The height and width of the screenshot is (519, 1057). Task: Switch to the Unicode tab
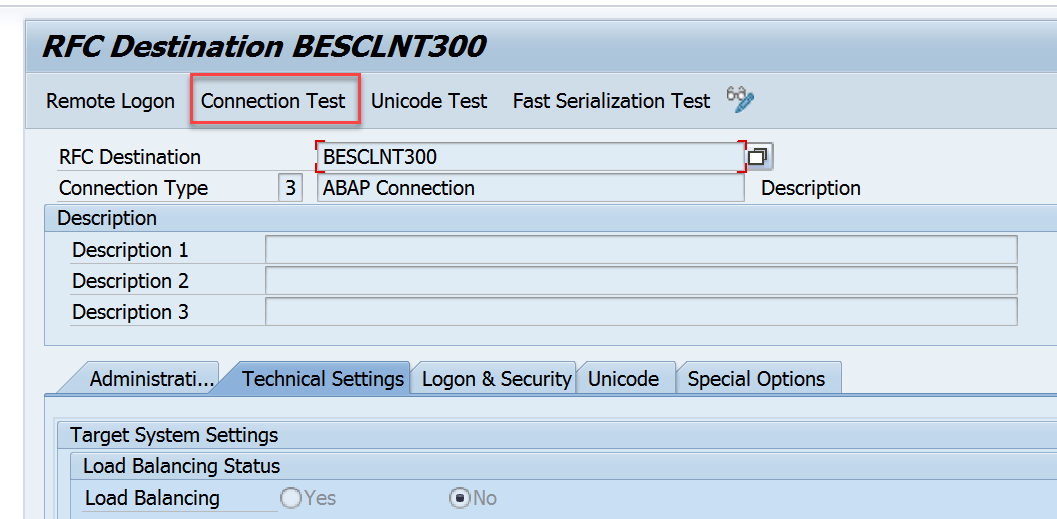coord(623,379)
